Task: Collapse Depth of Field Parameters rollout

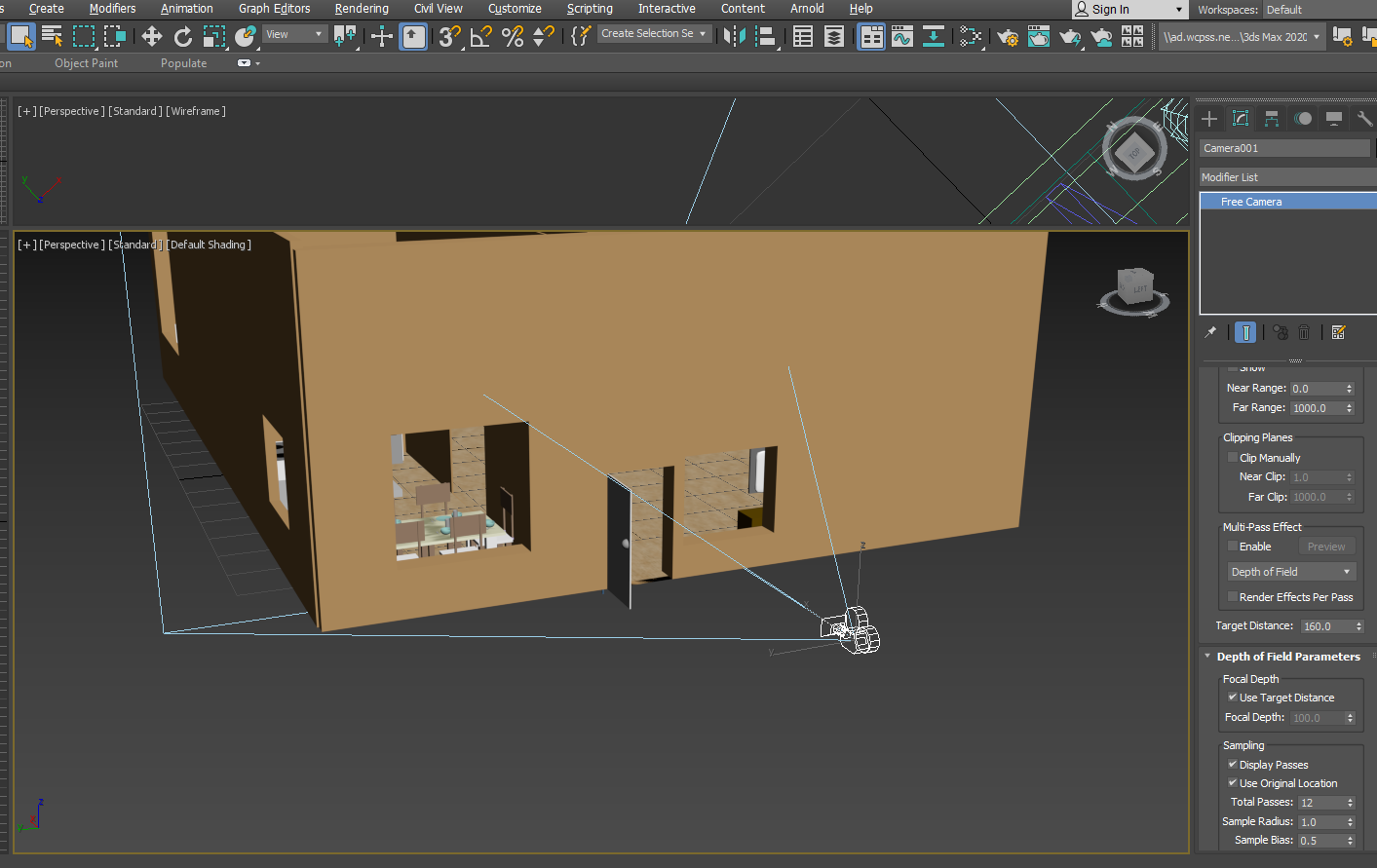Action: [x=1286, y=657]
